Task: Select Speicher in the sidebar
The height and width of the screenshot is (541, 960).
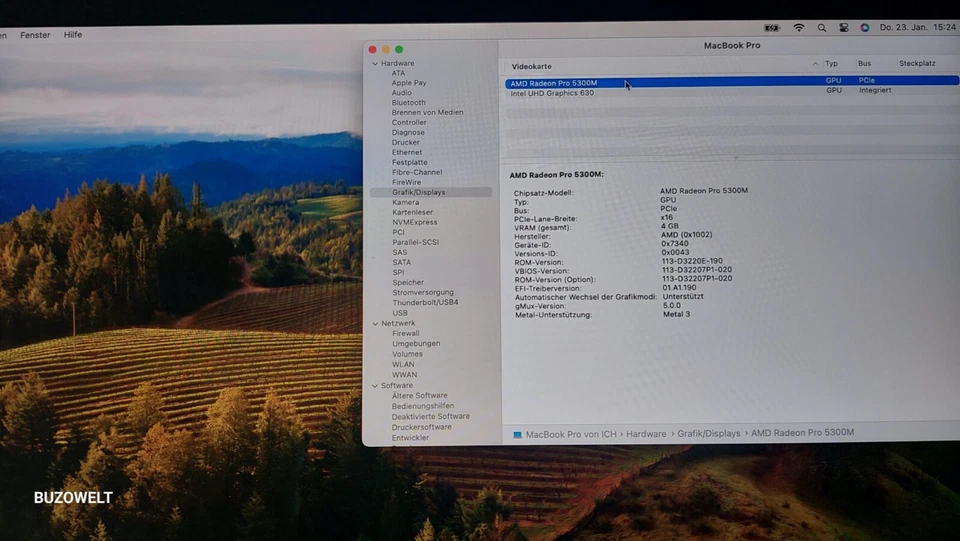Action: (x=408, y=282)
